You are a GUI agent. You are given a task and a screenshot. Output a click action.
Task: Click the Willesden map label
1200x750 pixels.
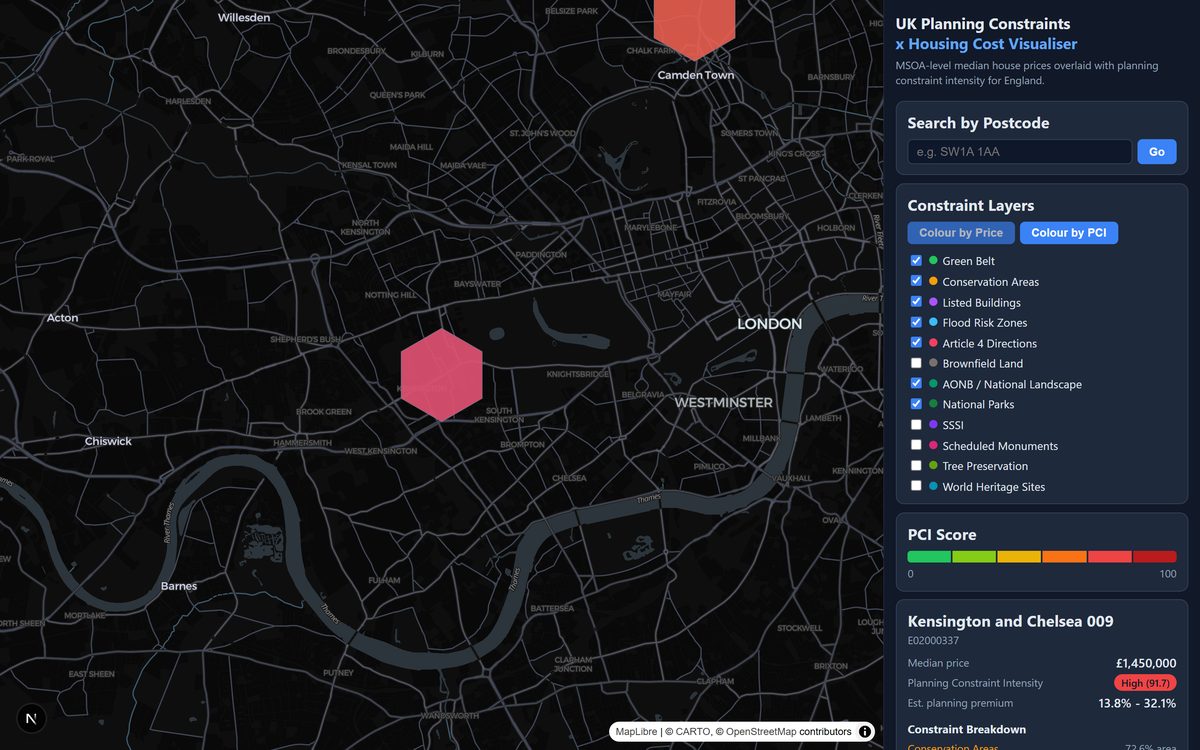244,18
